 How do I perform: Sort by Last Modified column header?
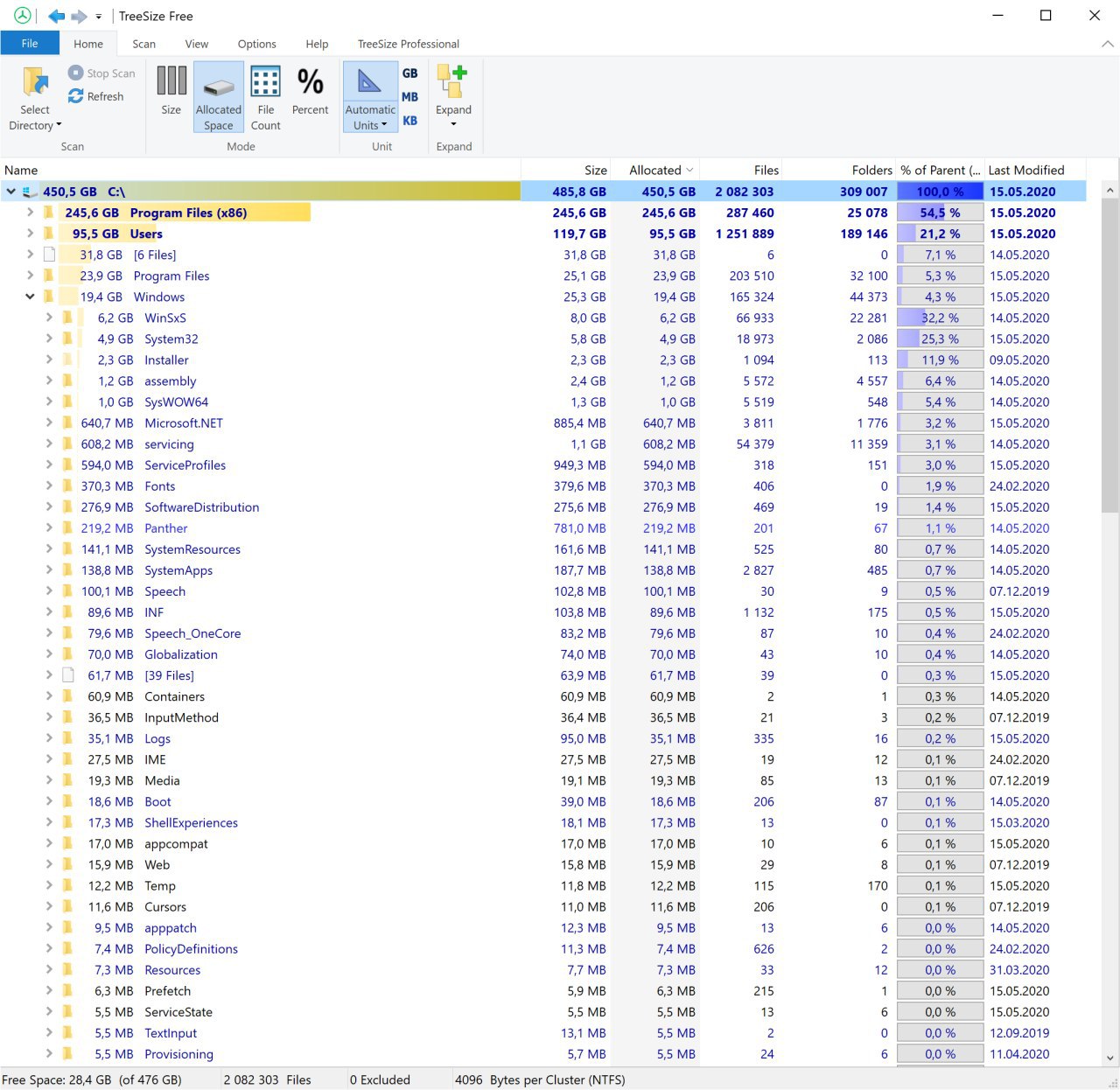click(x=1035, y=170)
